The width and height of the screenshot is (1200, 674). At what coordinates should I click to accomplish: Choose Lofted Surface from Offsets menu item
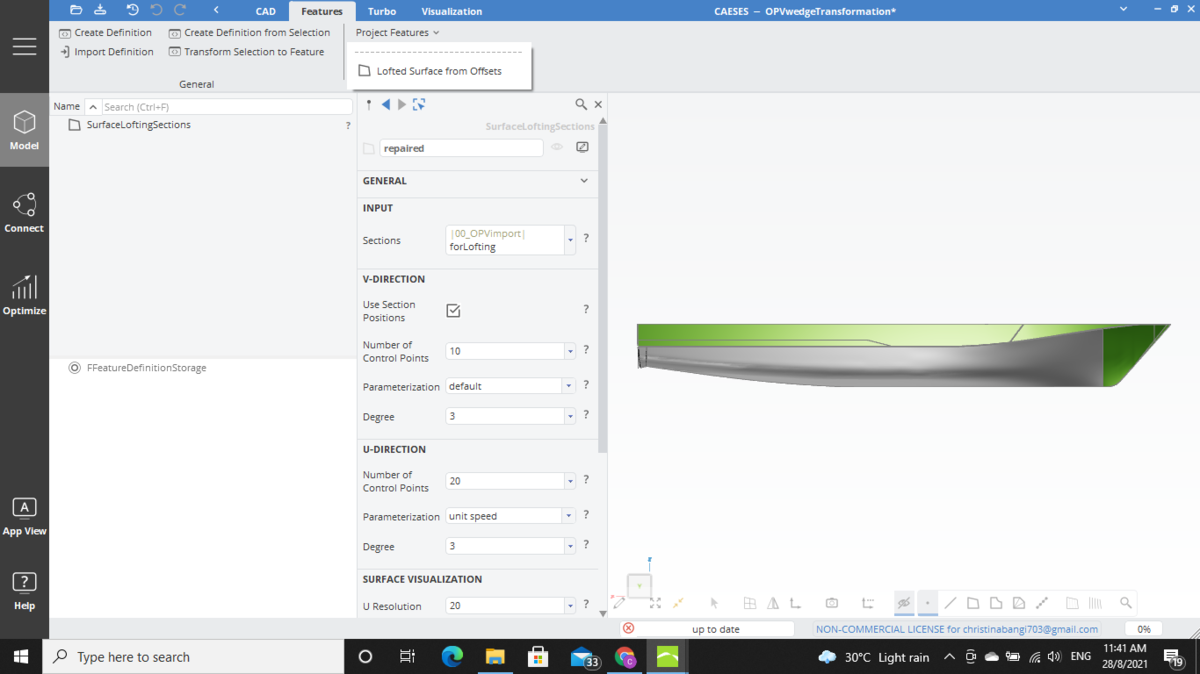tap(439, 71)
